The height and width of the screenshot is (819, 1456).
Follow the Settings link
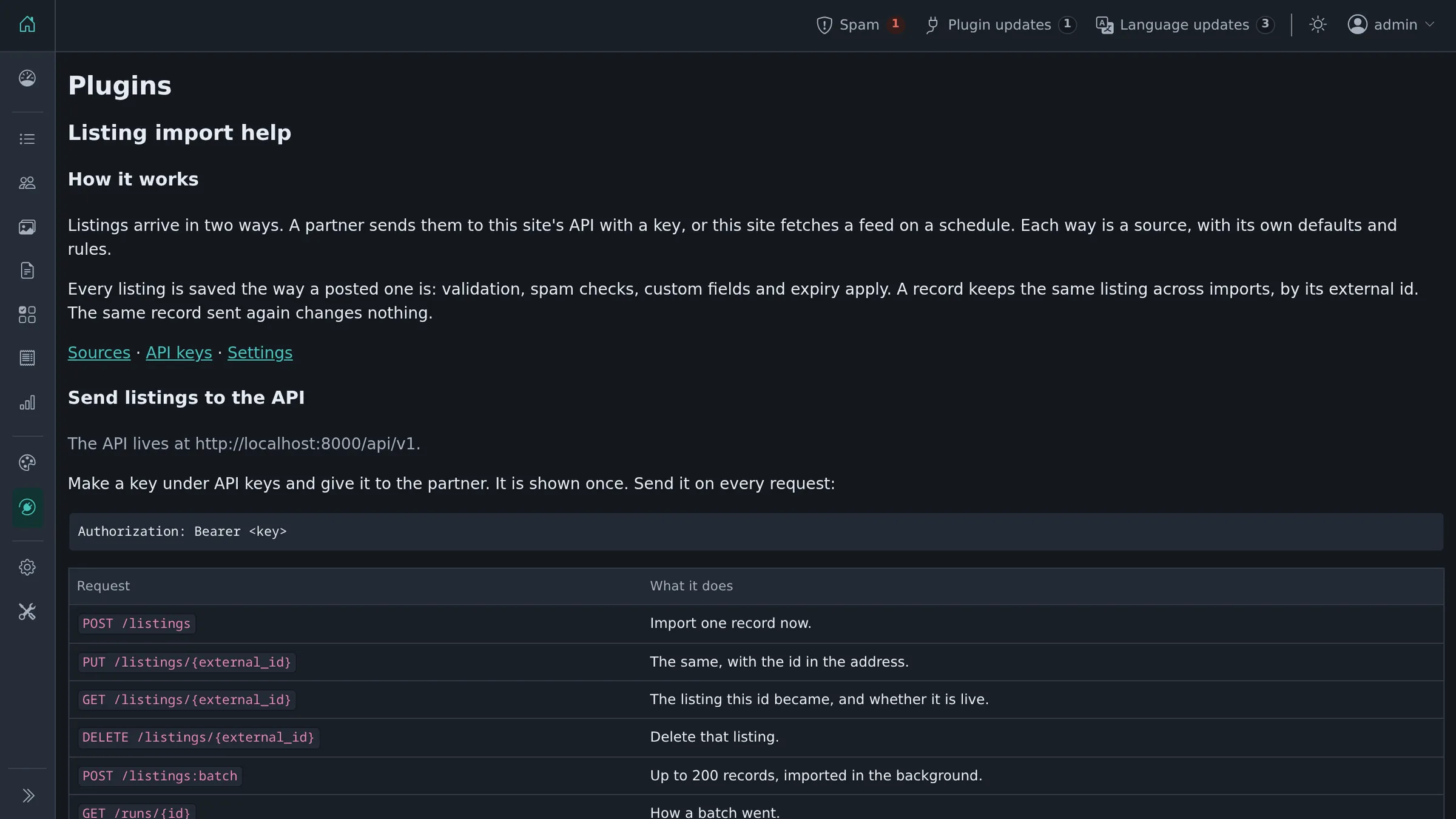(x=260, y=353)
